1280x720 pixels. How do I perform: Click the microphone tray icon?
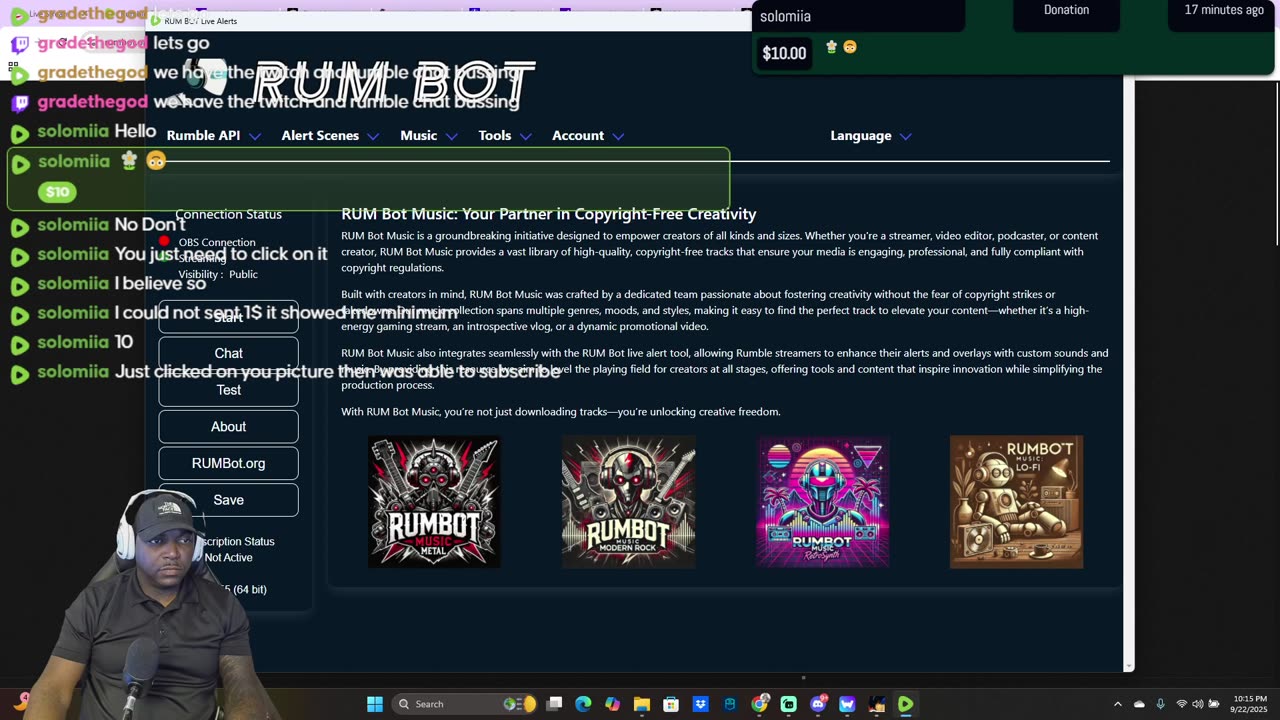click(1160, 704)
